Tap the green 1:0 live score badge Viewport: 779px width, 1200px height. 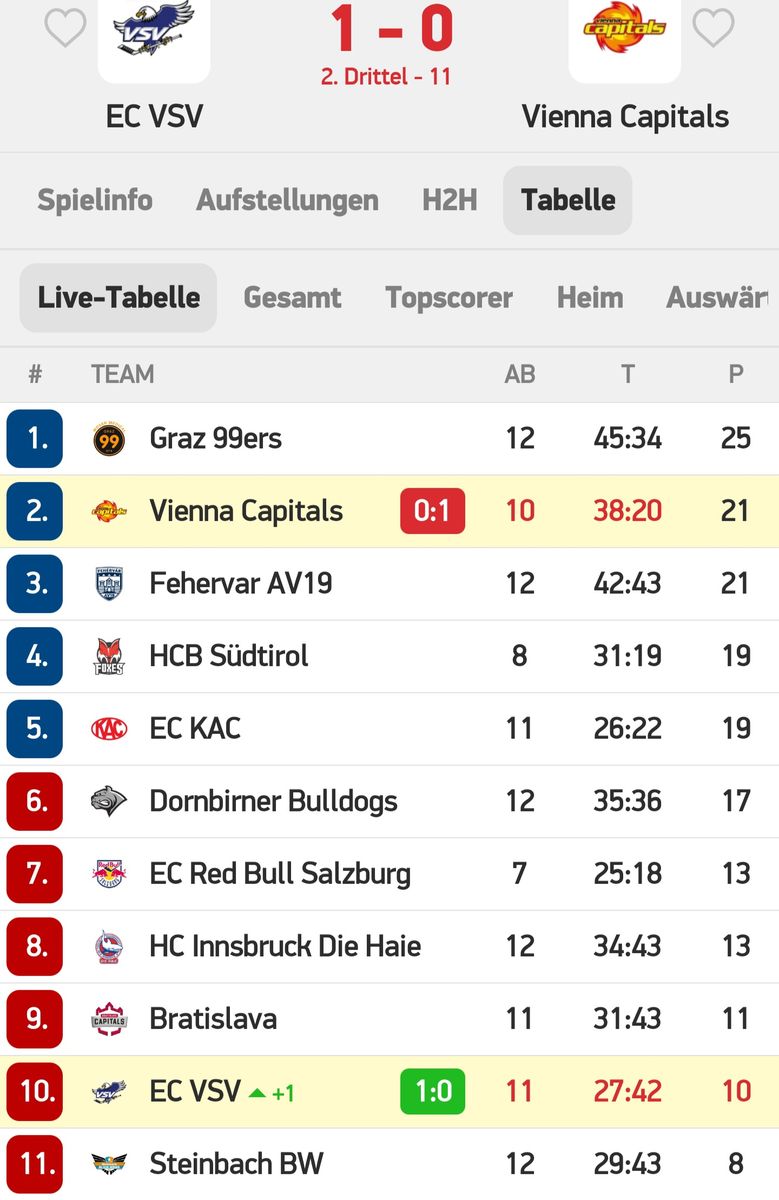pyautogui.click(x=432, y=1091)
